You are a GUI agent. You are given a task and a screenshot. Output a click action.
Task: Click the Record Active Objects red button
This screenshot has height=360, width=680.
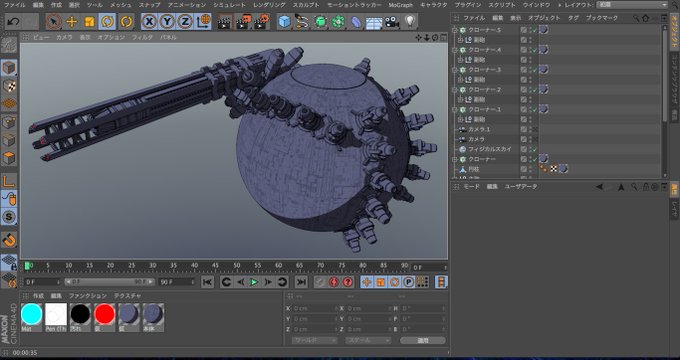(x=333, y=282)
